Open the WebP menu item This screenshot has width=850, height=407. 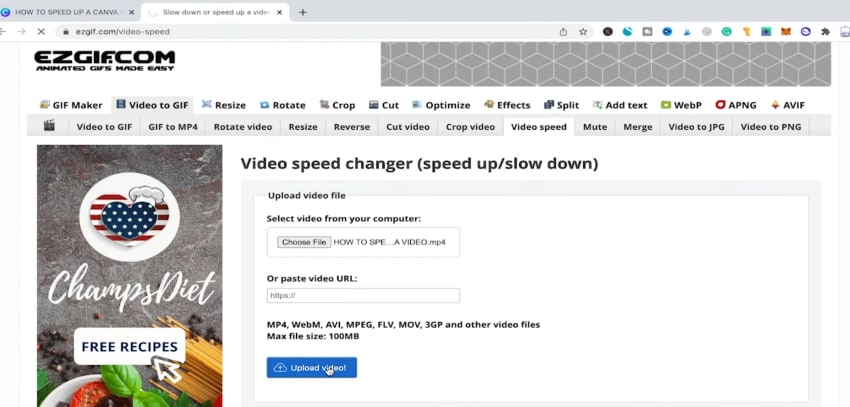pos(681,105)
